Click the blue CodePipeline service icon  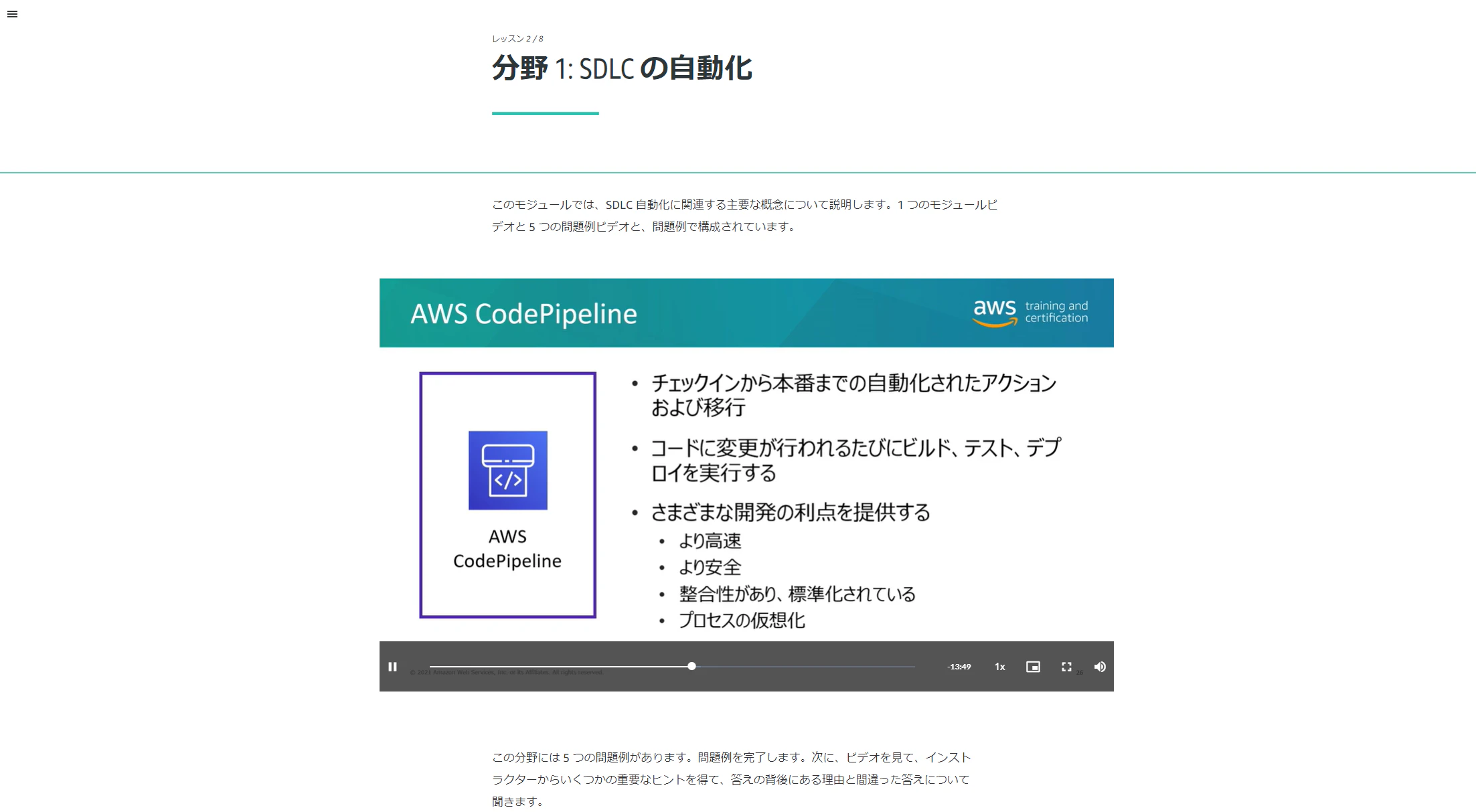[507, 470]
